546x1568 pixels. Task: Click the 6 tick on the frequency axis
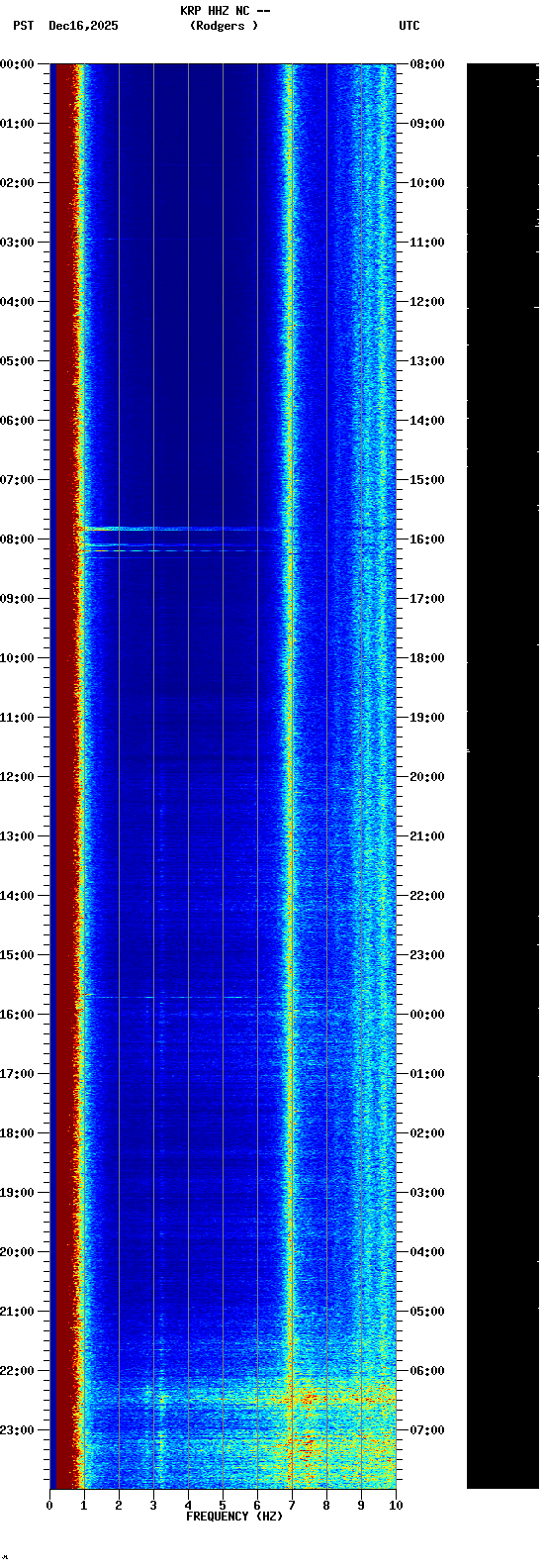(x=257, y=1506)
